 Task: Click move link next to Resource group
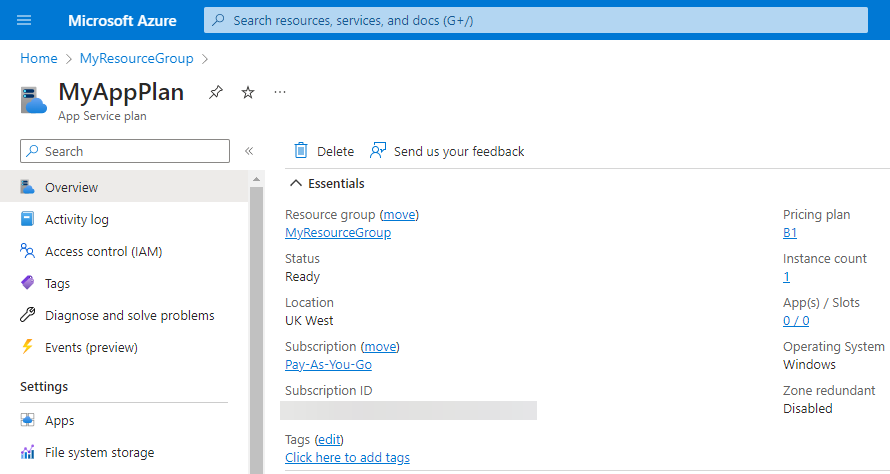pyautogui.click(x=400, y=215)
